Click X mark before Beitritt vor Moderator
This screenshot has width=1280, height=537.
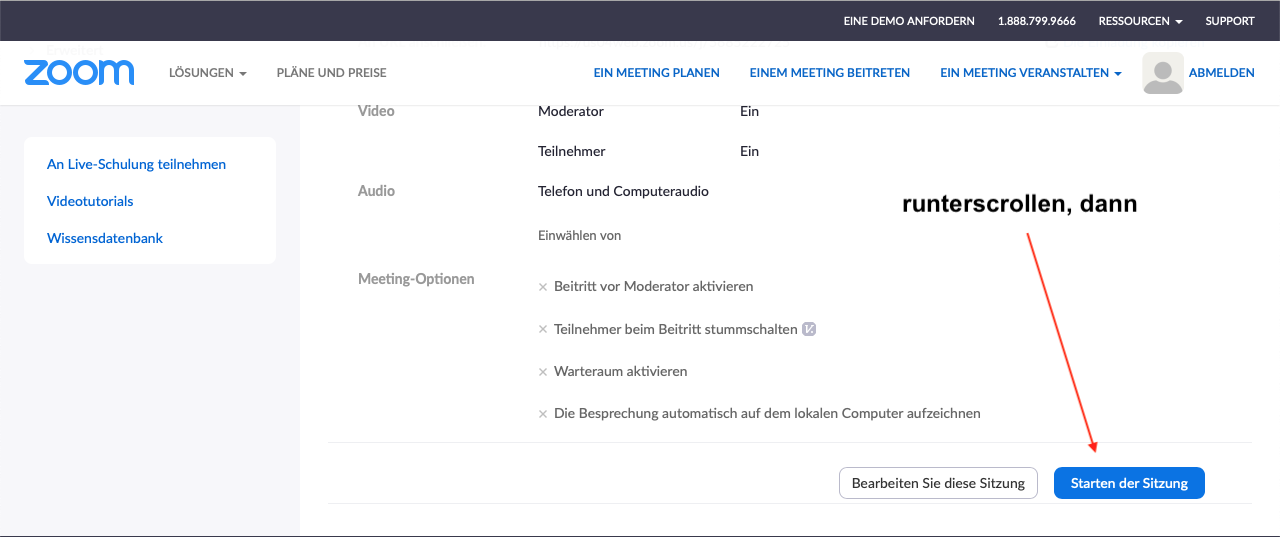point(543,287)
